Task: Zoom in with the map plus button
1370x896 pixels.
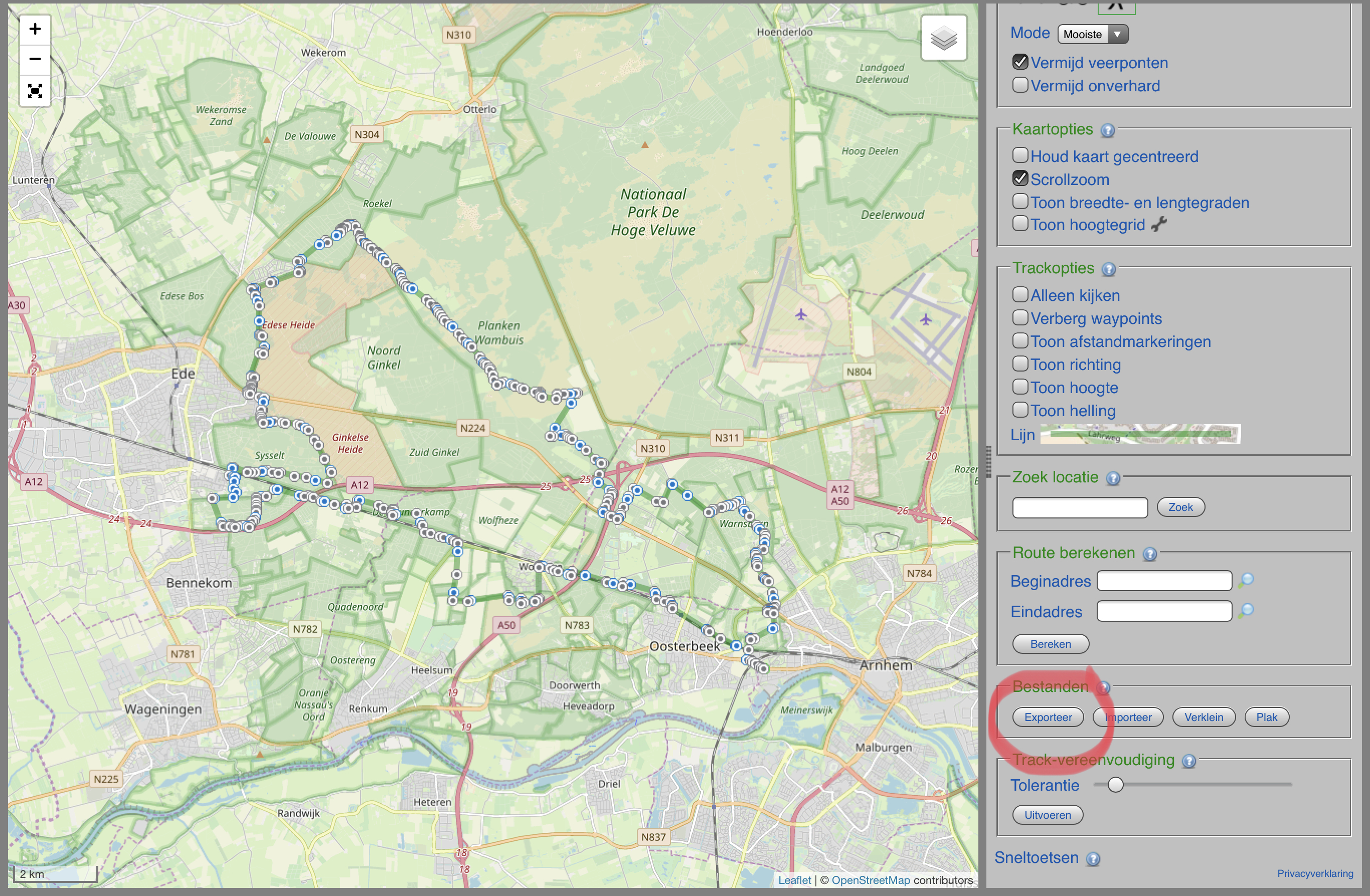Action: pyautogui.click(x=35, y=30)
